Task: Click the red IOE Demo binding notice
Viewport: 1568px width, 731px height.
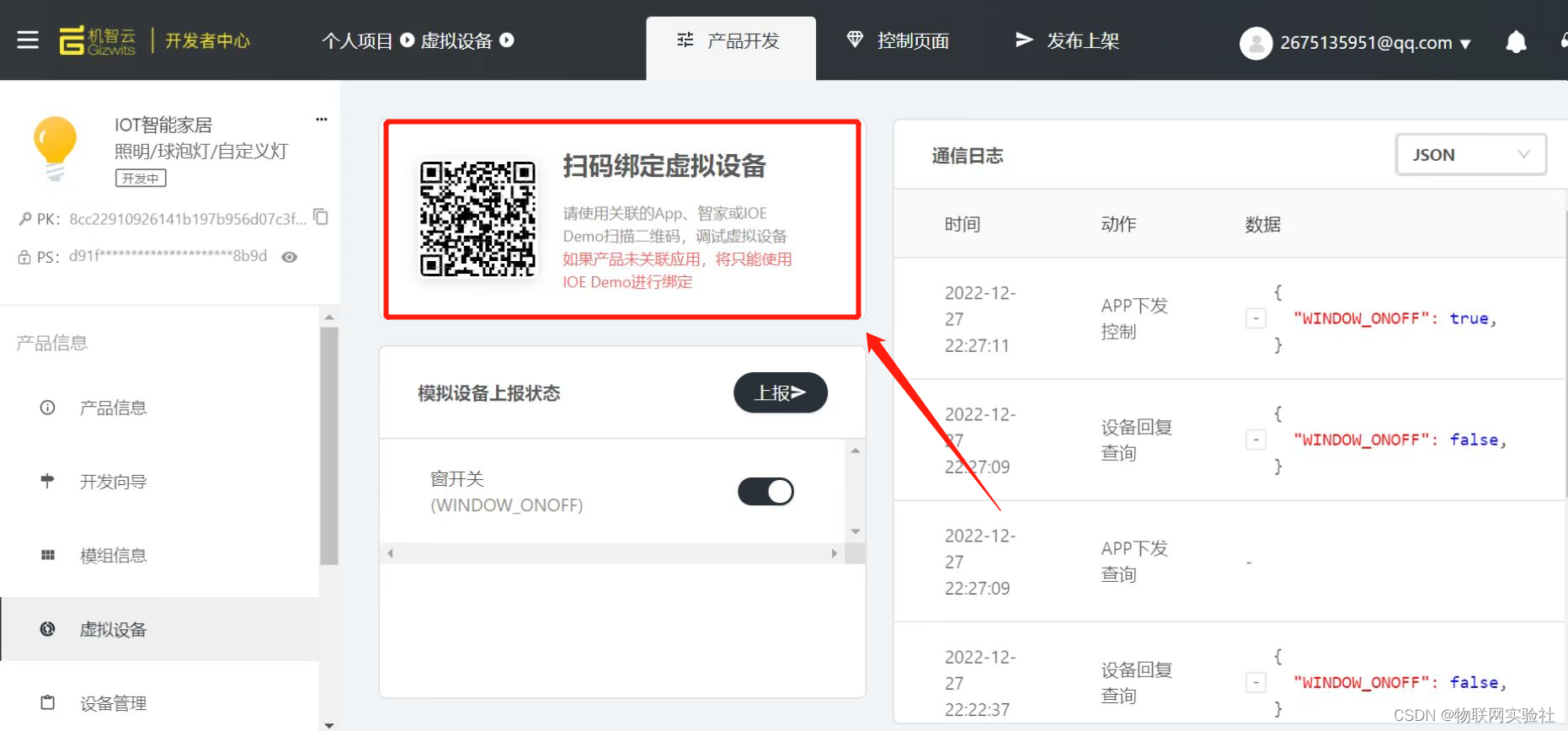Action: [678, 270]
